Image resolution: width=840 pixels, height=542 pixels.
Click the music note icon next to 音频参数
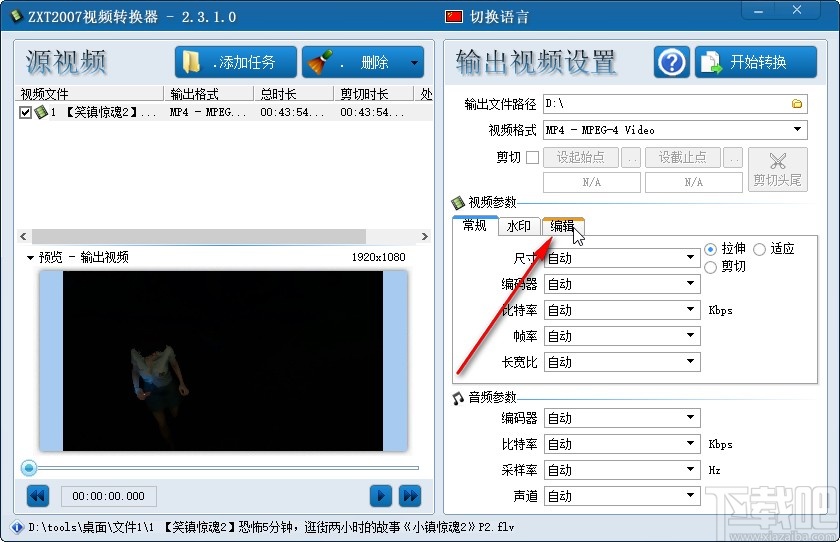click(458, 398)
